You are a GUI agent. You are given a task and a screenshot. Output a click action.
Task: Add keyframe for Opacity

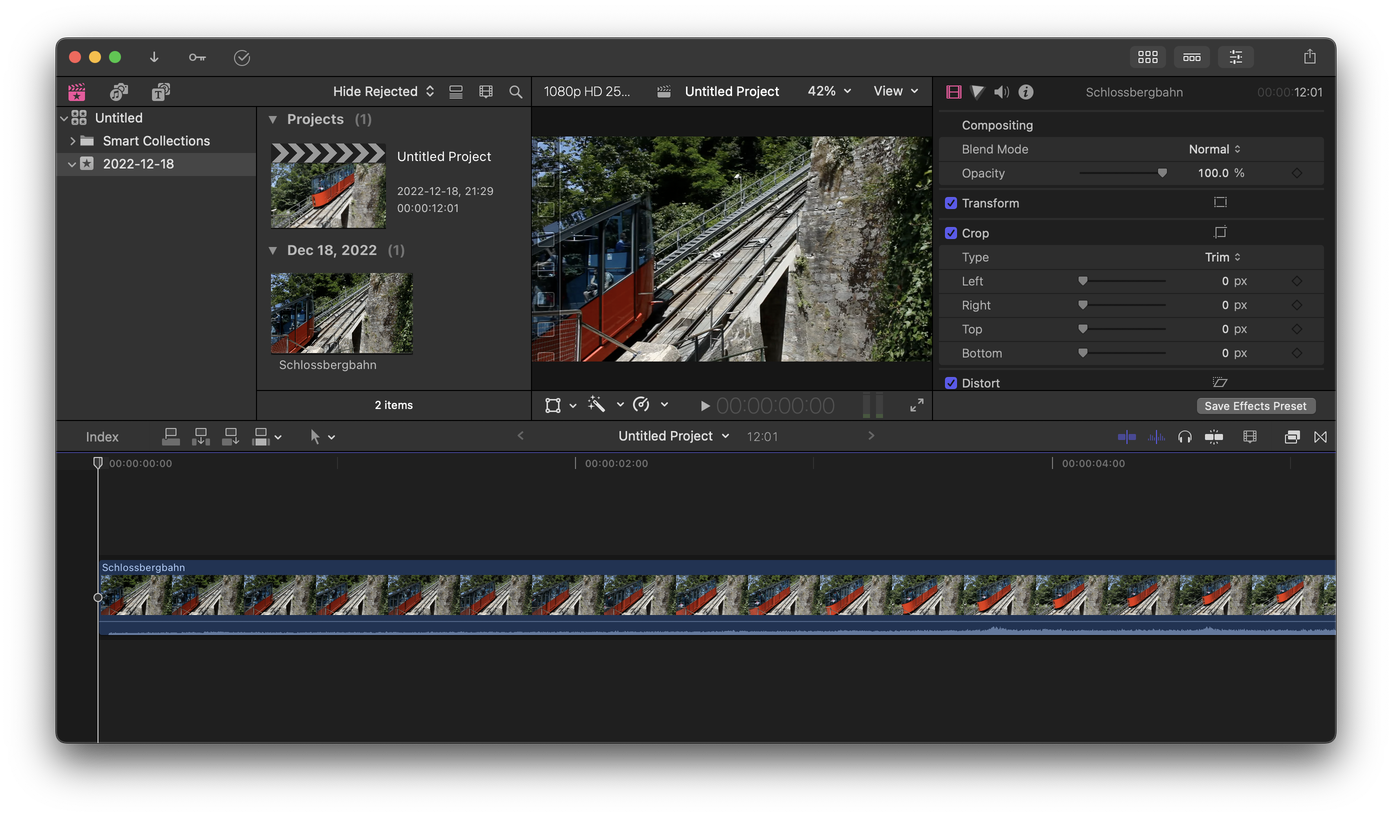coord(1297,173)
